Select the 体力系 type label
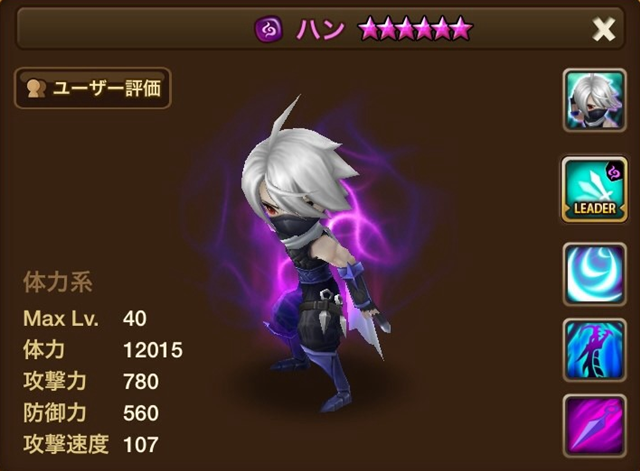Image resolution: width=640 pixels, height=471 pixels. (x=58, y=282)
